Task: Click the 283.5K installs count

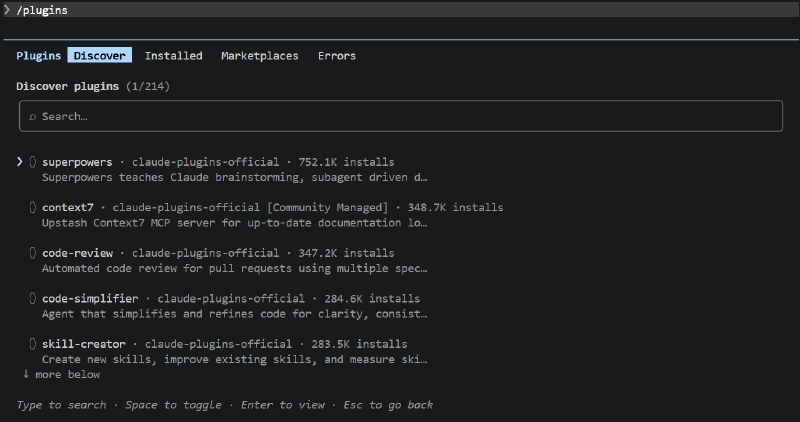Action: point(359,344)
